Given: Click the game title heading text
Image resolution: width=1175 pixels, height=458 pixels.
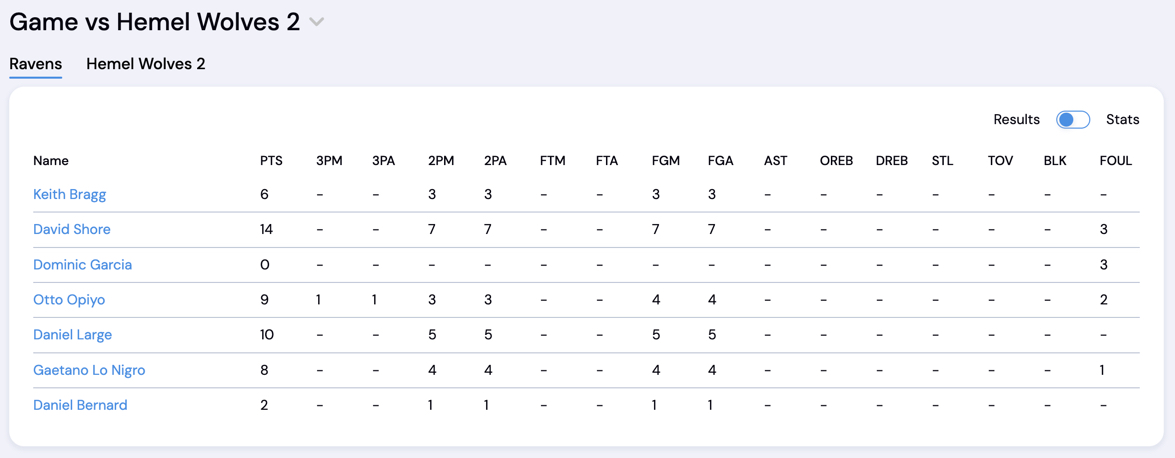Looking at the screenshot, I should tap(155, 22).
